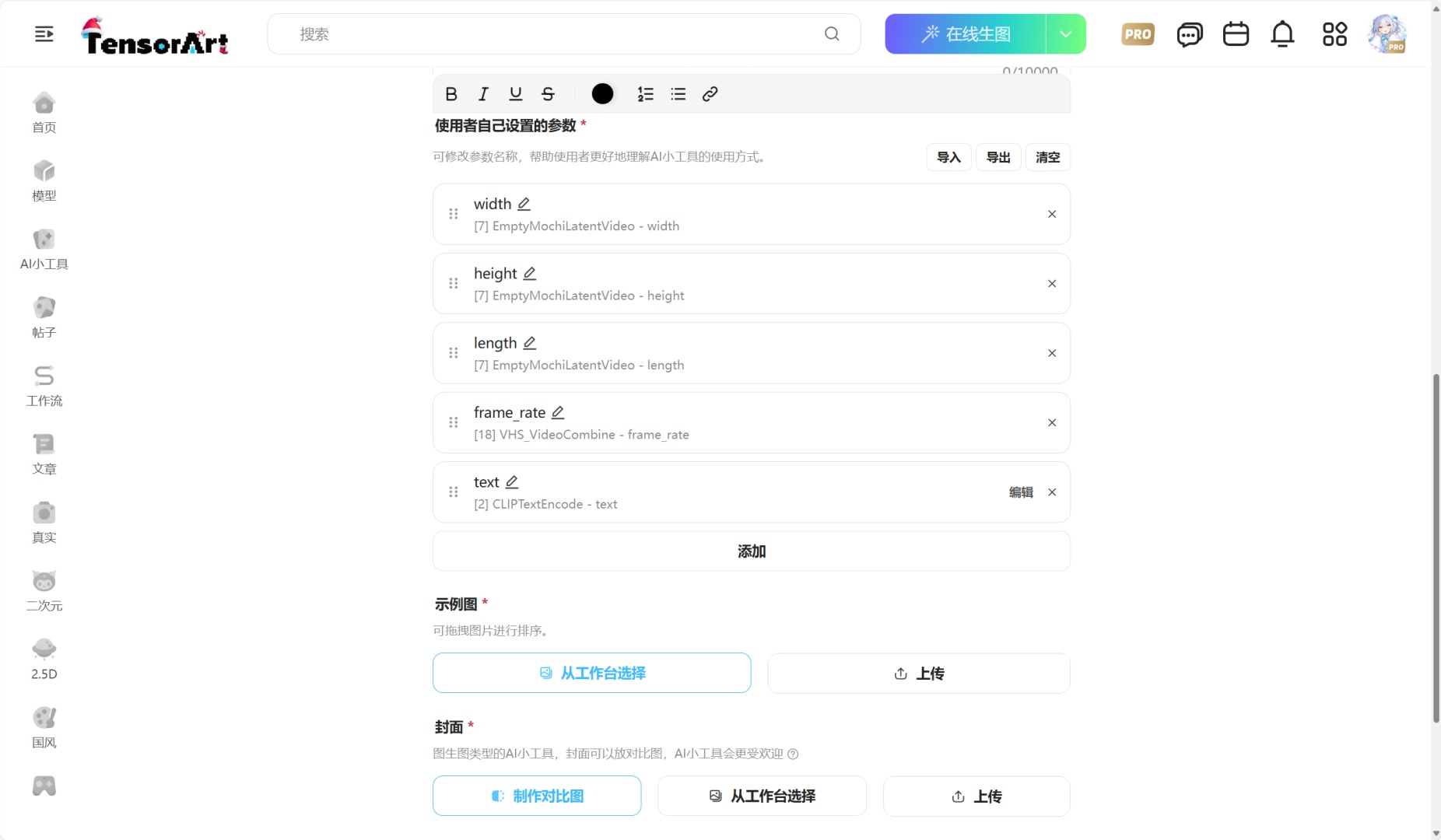Click the 导入 import button
The width and height of the screenshot is (1441, 840).
click(x=948, y=157)
